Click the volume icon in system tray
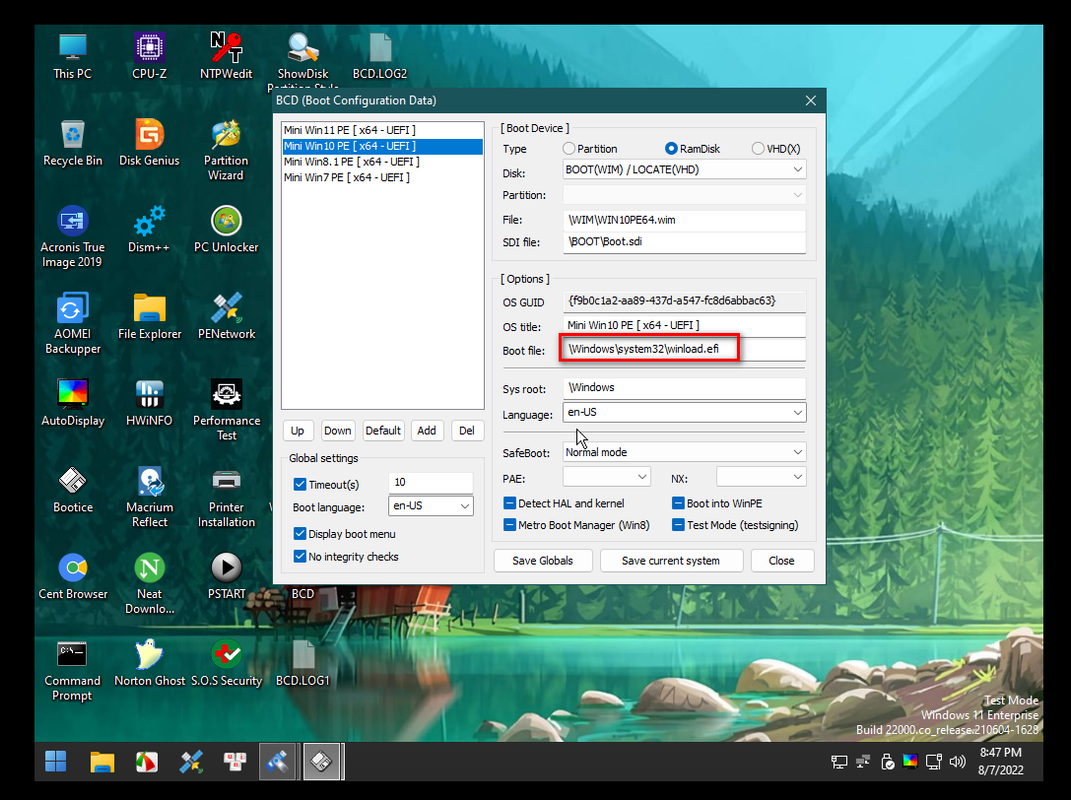This screenshot has width=1071, height=800. coord(958,762)
